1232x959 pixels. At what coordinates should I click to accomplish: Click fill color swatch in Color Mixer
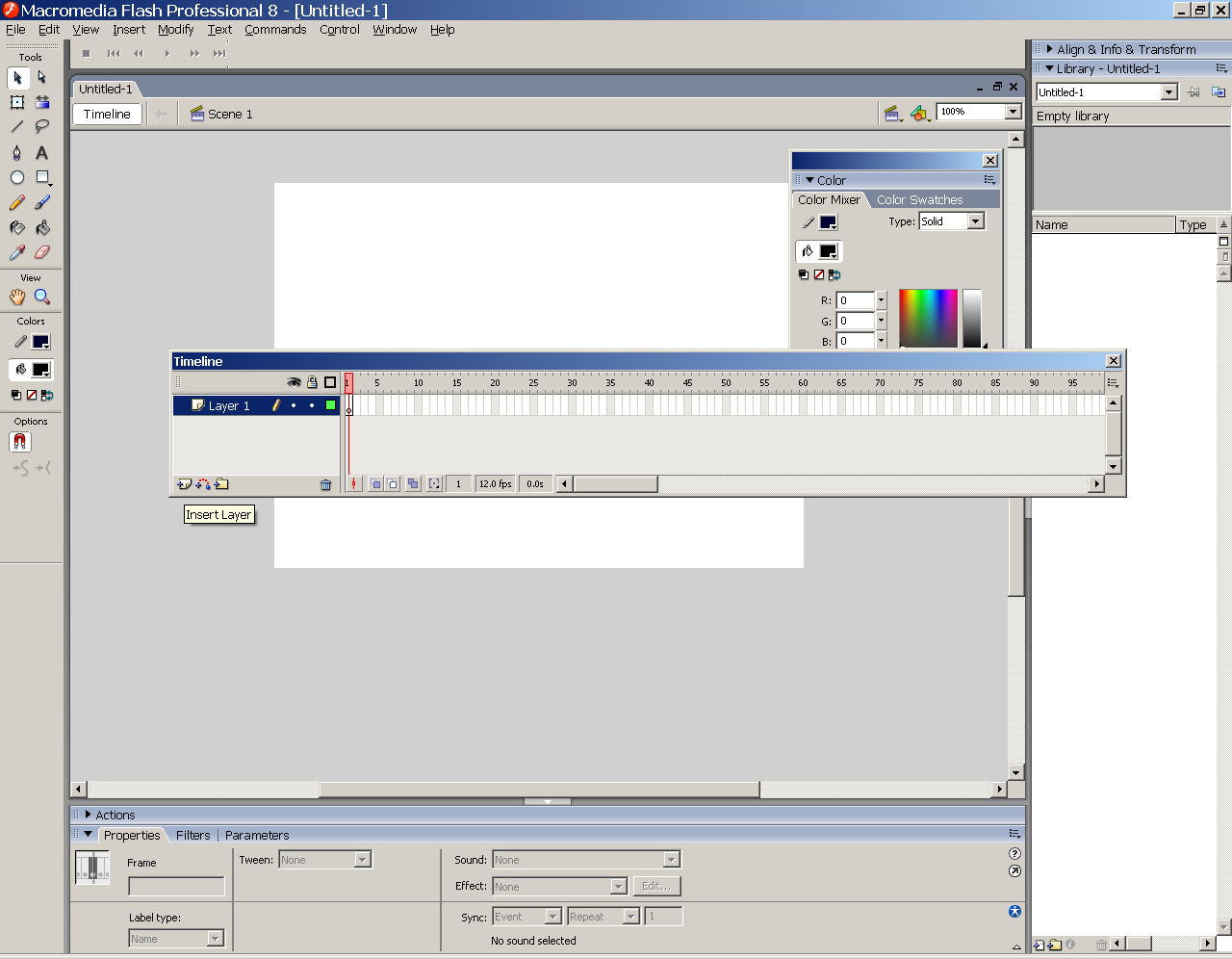coord(828,251)
